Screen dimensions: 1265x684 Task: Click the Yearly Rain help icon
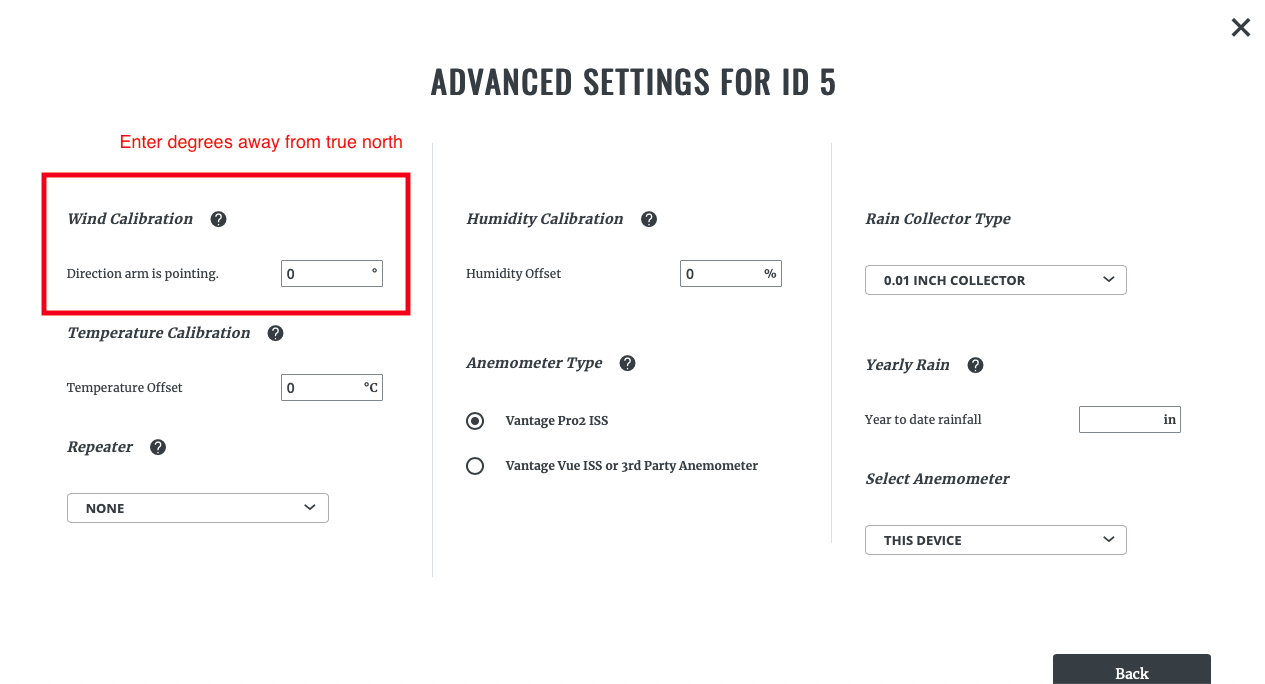tap(975, 365)
